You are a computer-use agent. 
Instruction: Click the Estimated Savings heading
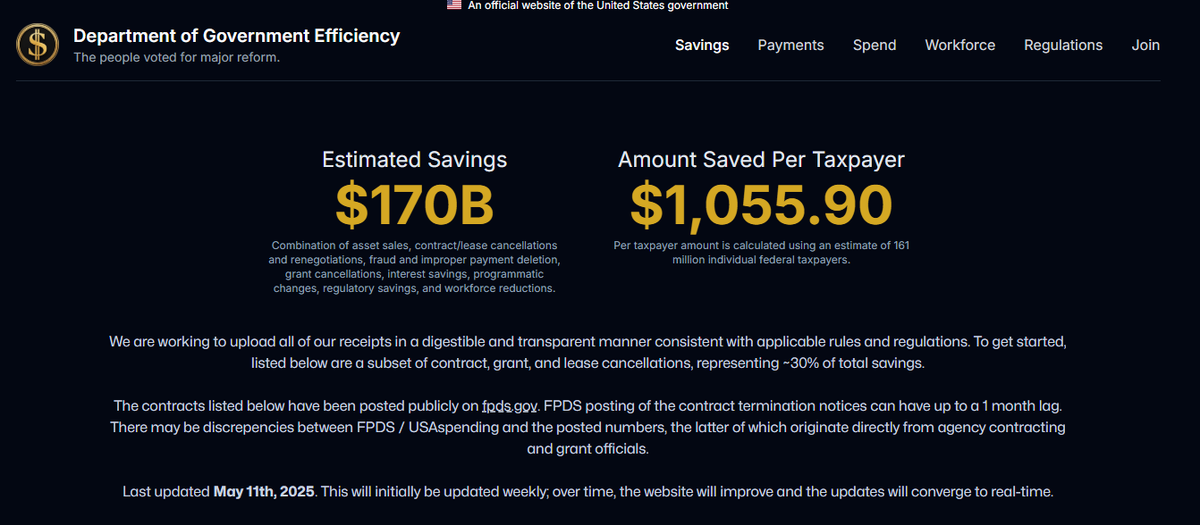point(414,160)
